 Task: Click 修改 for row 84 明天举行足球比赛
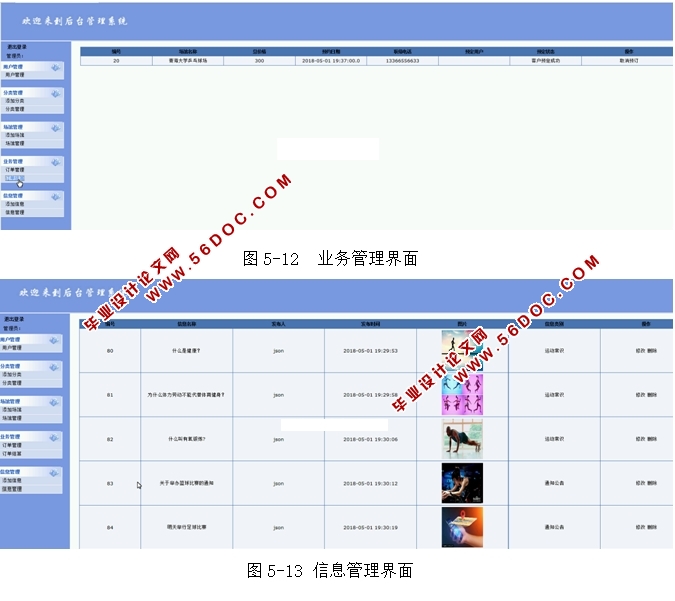(x=641, y=527)
